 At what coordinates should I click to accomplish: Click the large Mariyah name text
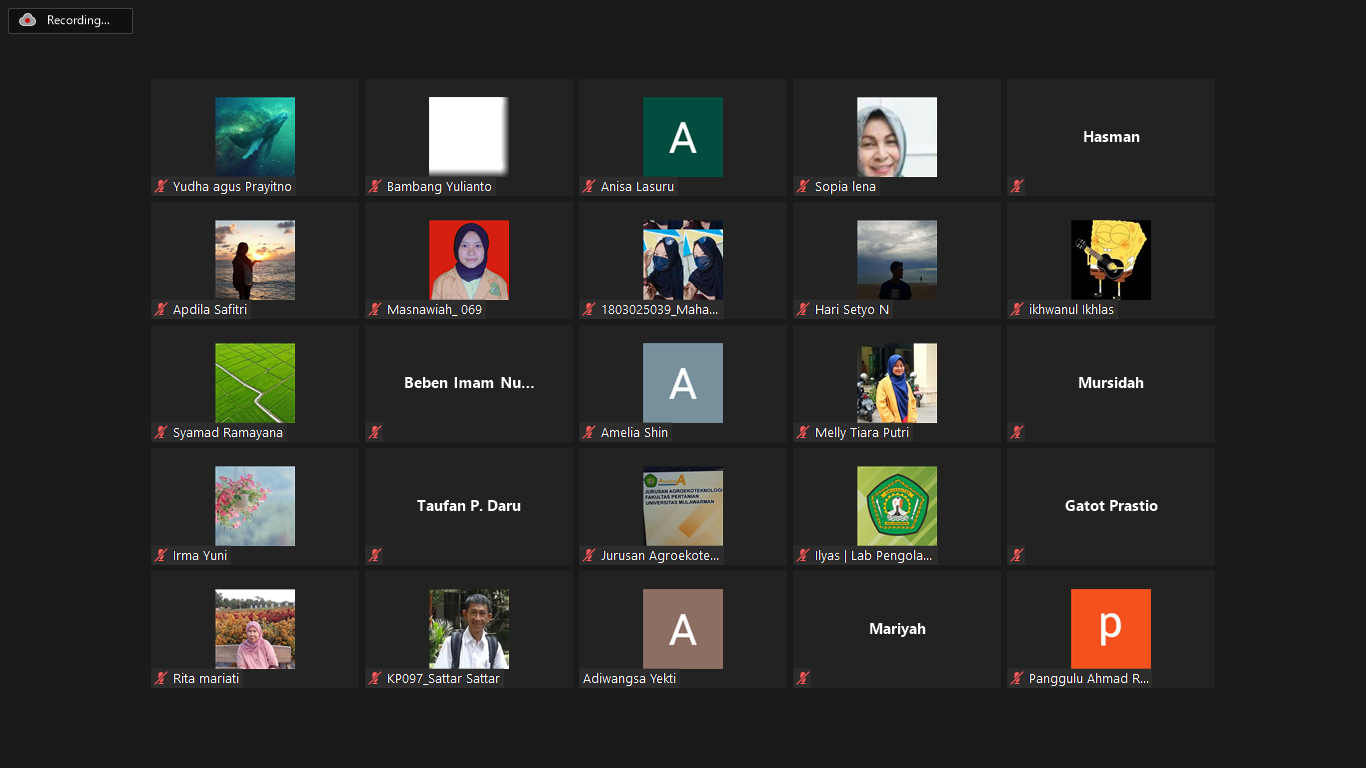click(x=897, y=629)
